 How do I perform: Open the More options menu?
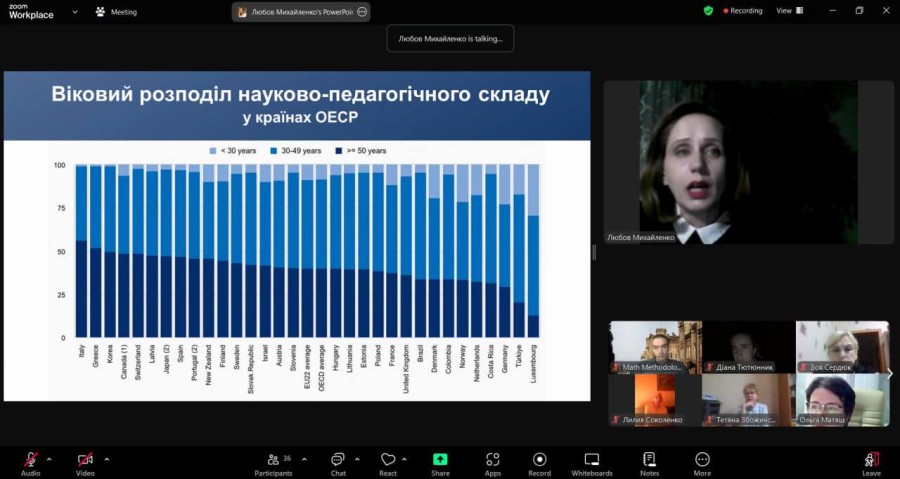pos(702,464)
